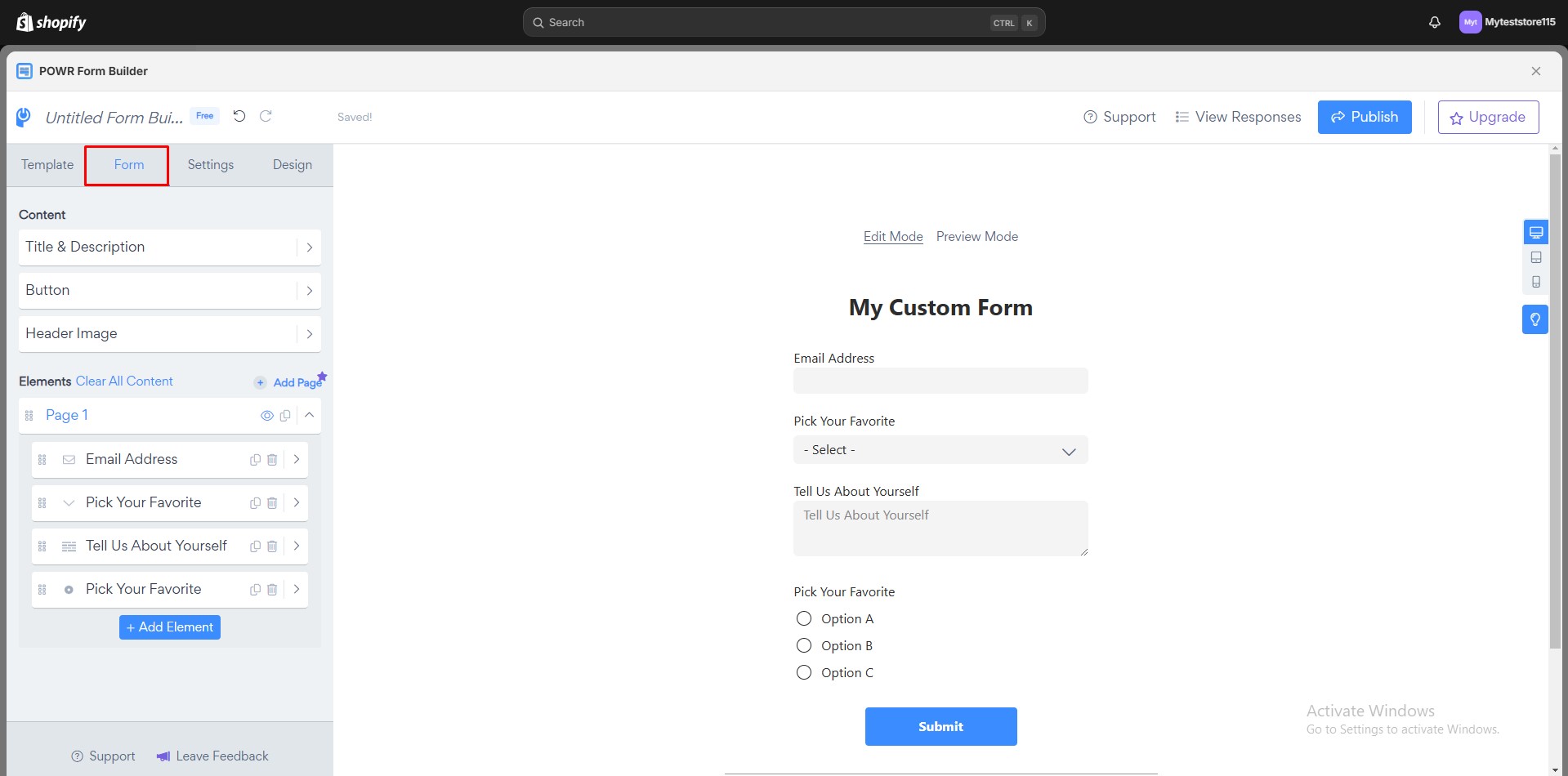Screen dimensions: 1568x776
Task: Switch to mobile preview mode
Action: click(1536, 282)
